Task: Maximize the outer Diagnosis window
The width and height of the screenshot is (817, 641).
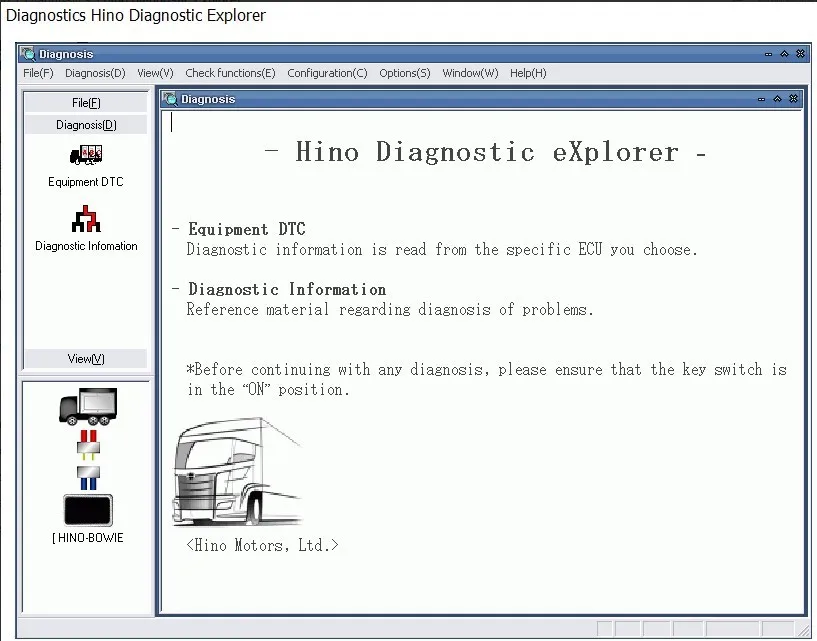Action: click(x=784, y=54)
